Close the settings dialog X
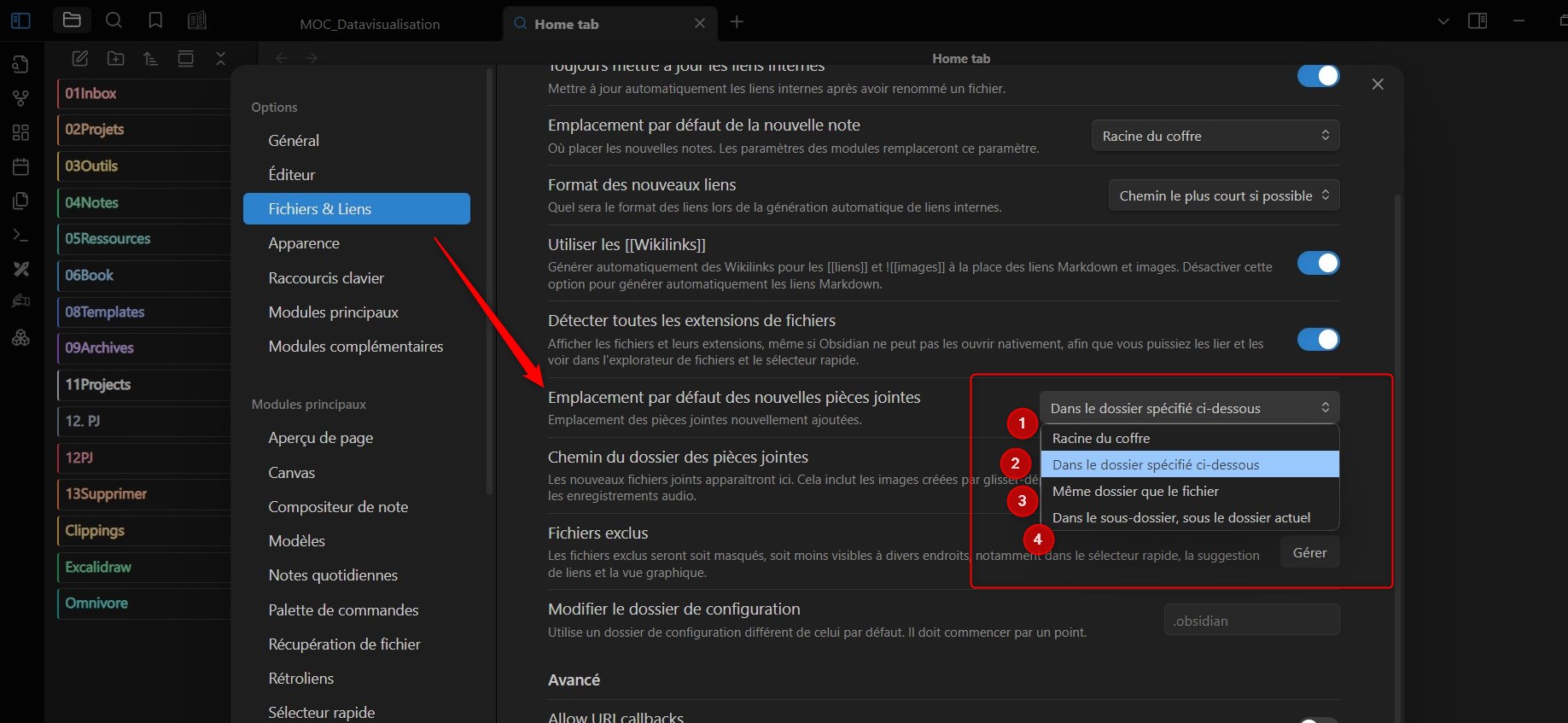The width and height of the screenshot is (1568, 723). pyautogui.click(x=1378, y=84)
